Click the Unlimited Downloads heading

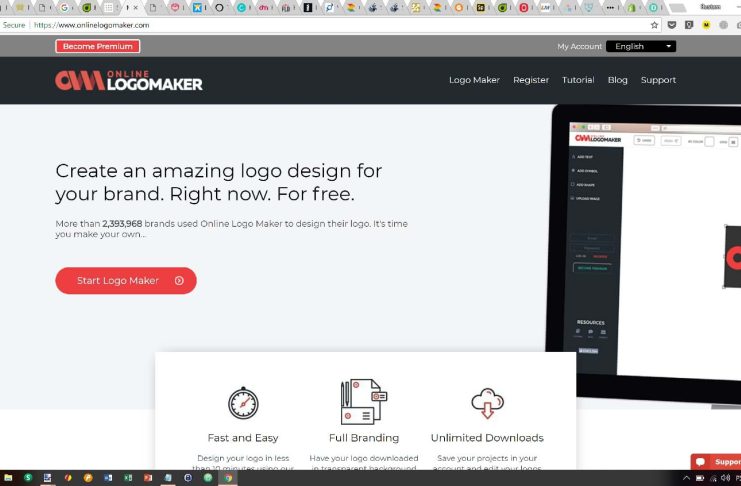487,438
